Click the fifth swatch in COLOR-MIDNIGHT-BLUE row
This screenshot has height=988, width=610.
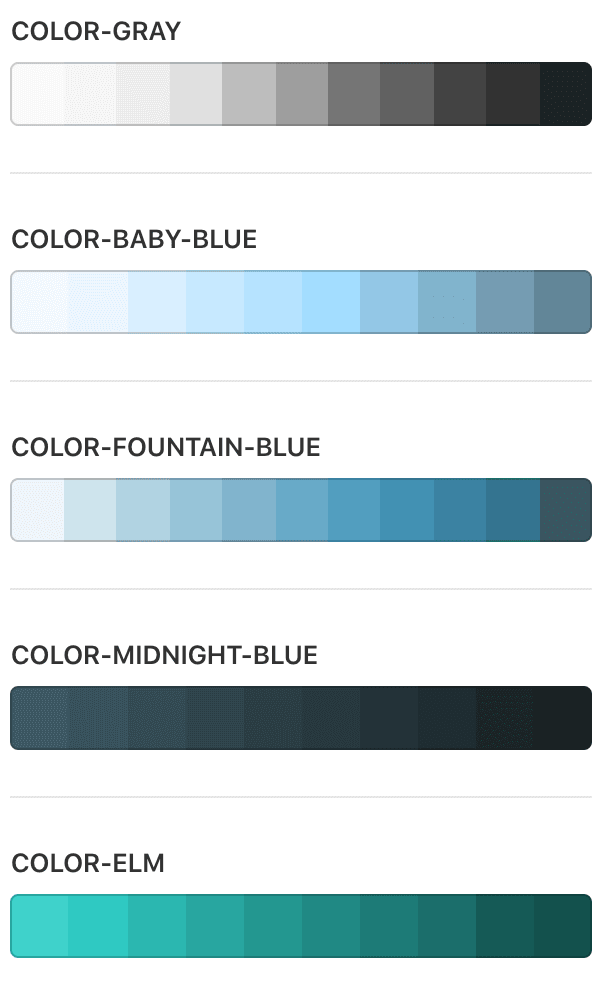[x=272, y=718]
